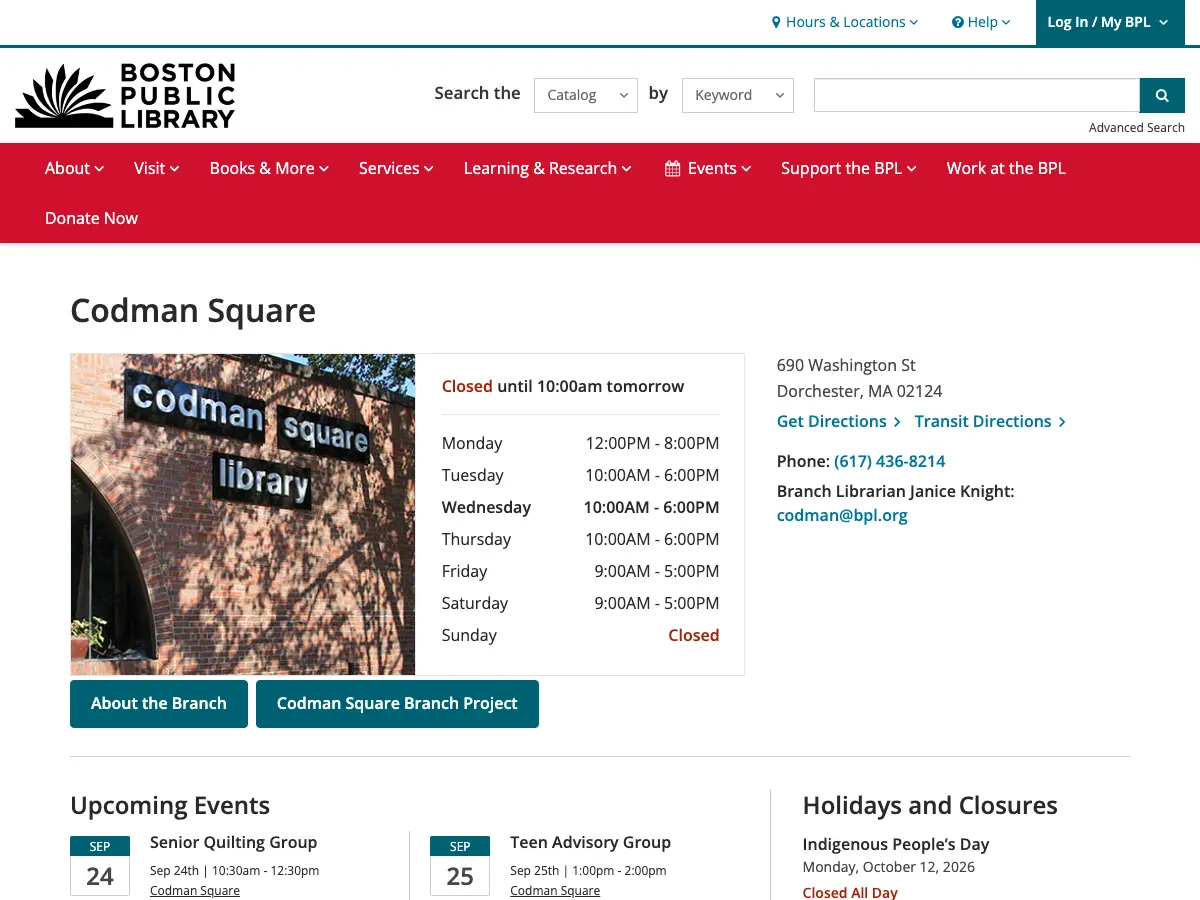Click the Upcoming Events heading
The image size is (1200, 900).
coord(170,805)
